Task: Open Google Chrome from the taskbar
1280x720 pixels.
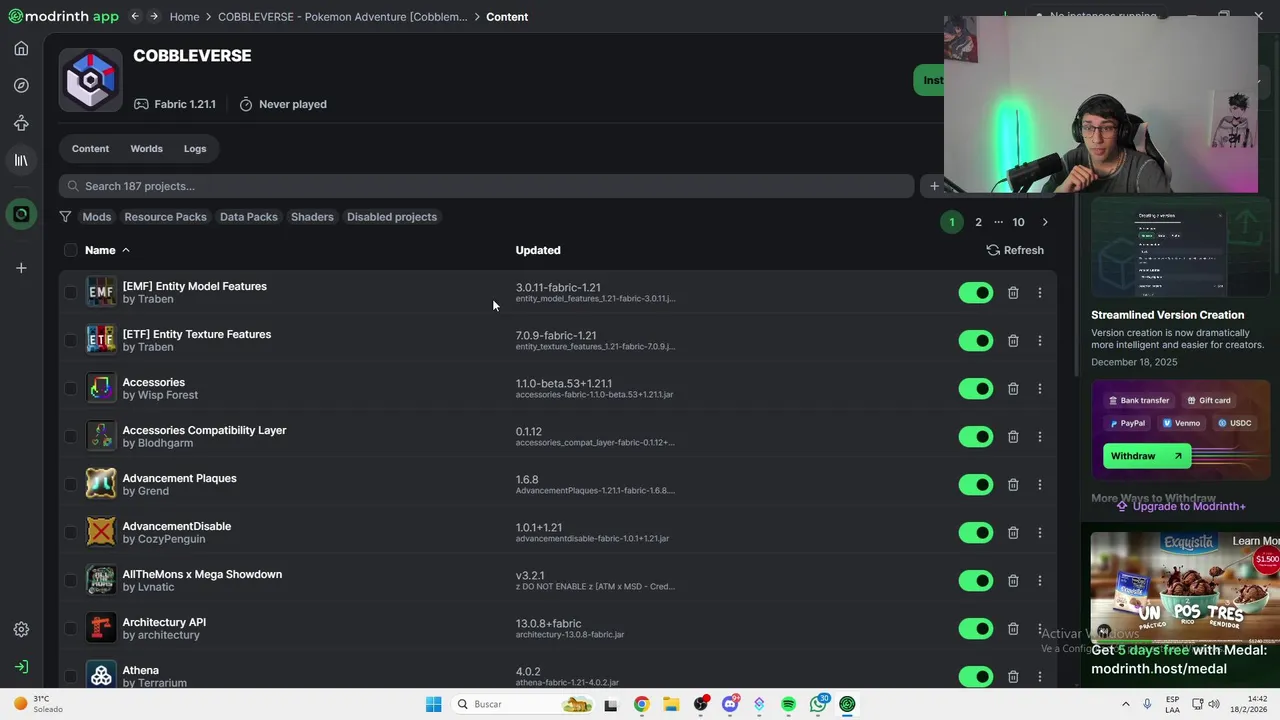Action: point(641,704)
